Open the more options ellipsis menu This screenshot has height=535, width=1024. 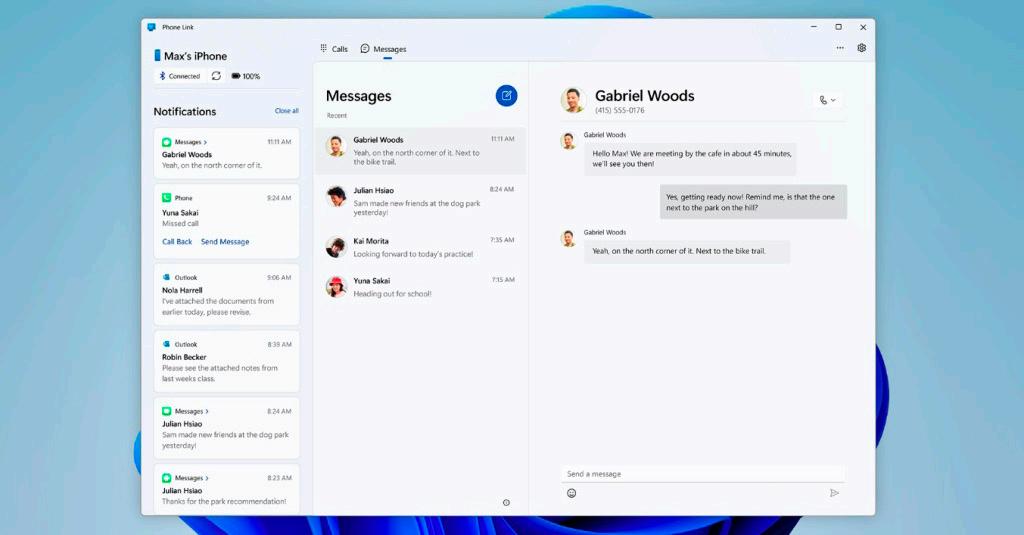[x=840, y=48]
